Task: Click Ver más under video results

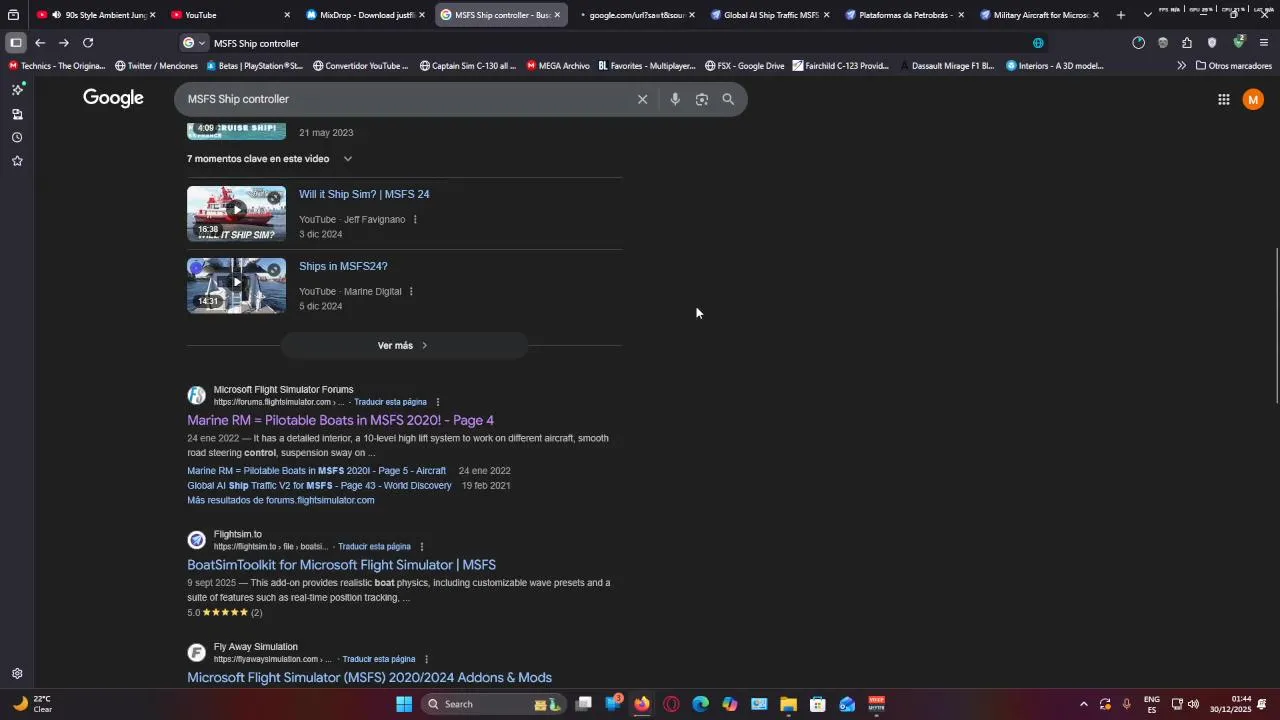Action: point(403,346)
